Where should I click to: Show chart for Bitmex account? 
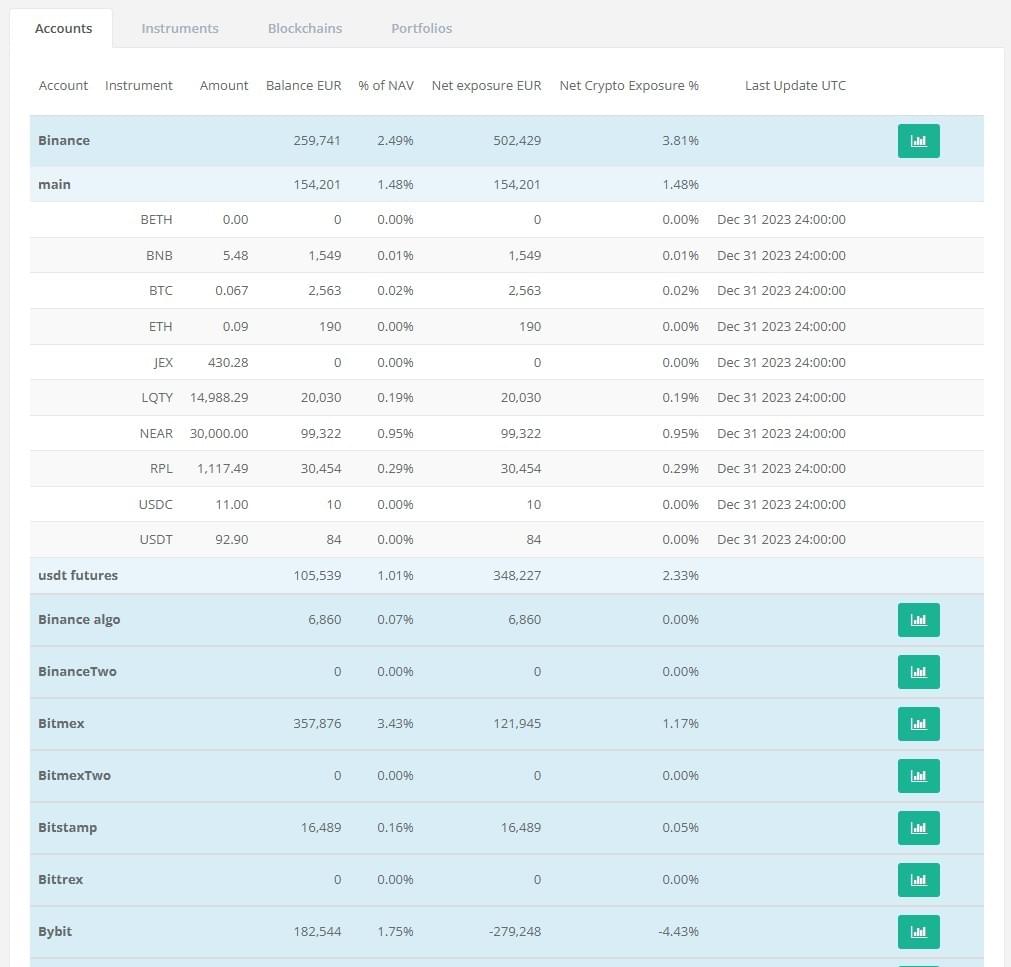tap(918, 724)
